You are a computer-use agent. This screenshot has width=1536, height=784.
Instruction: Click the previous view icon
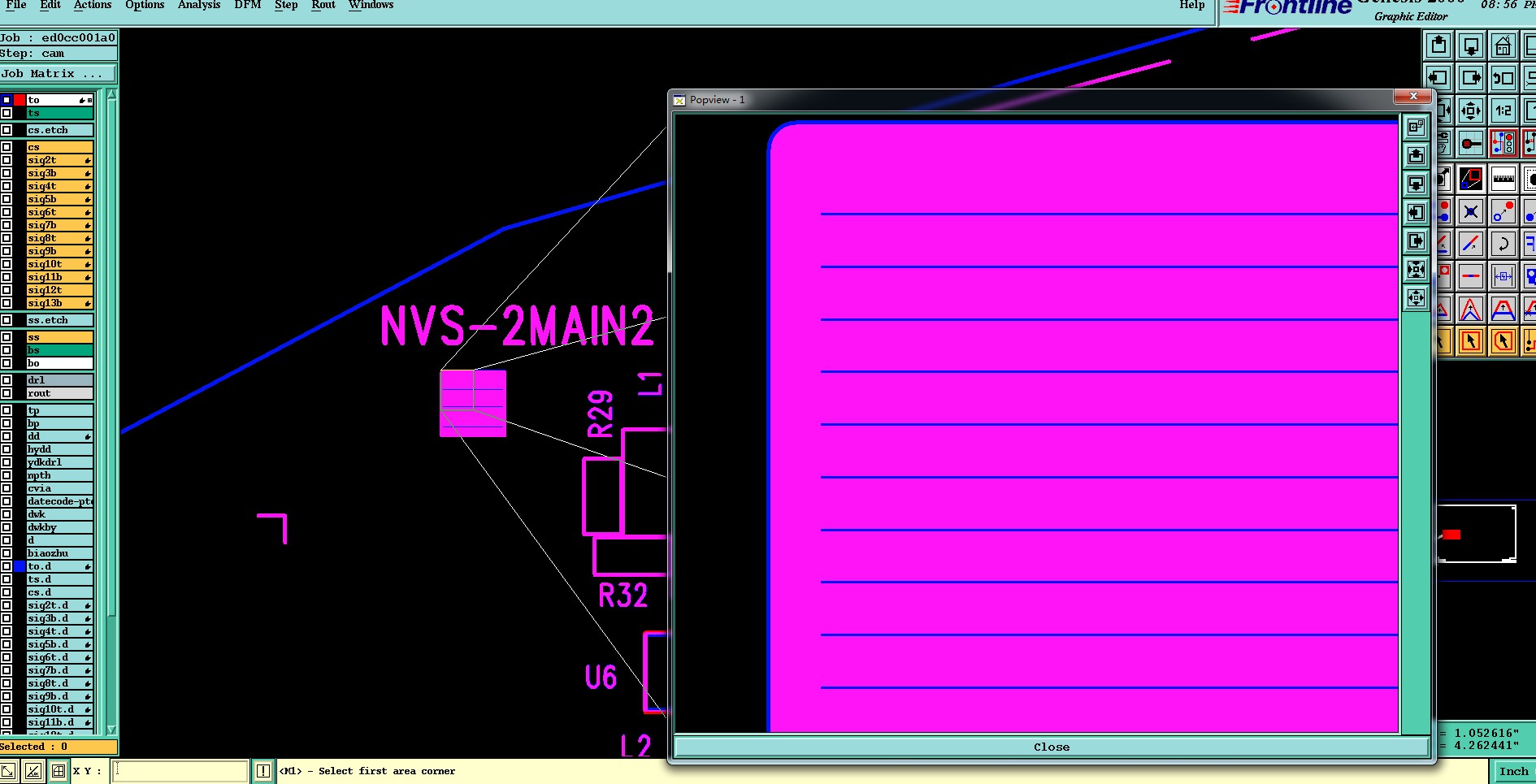point(1503,78)
